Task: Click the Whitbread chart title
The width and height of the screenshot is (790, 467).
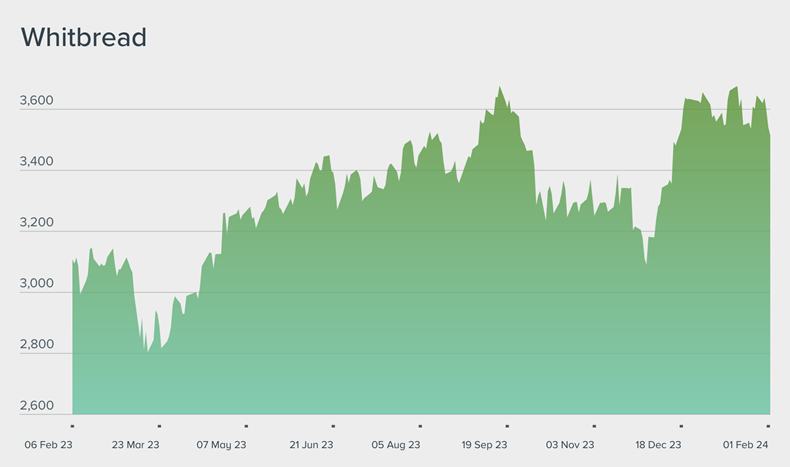Action: click(x=84, y=38)
